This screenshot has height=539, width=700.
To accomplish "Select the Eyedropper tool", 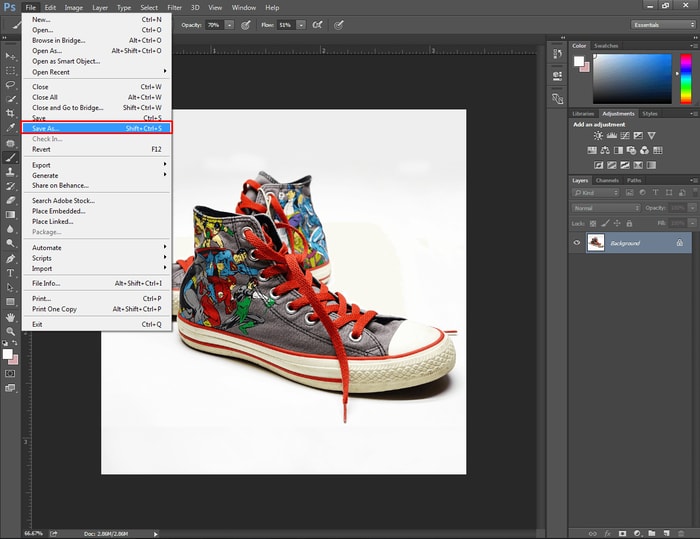I will [x=10, y=128].
